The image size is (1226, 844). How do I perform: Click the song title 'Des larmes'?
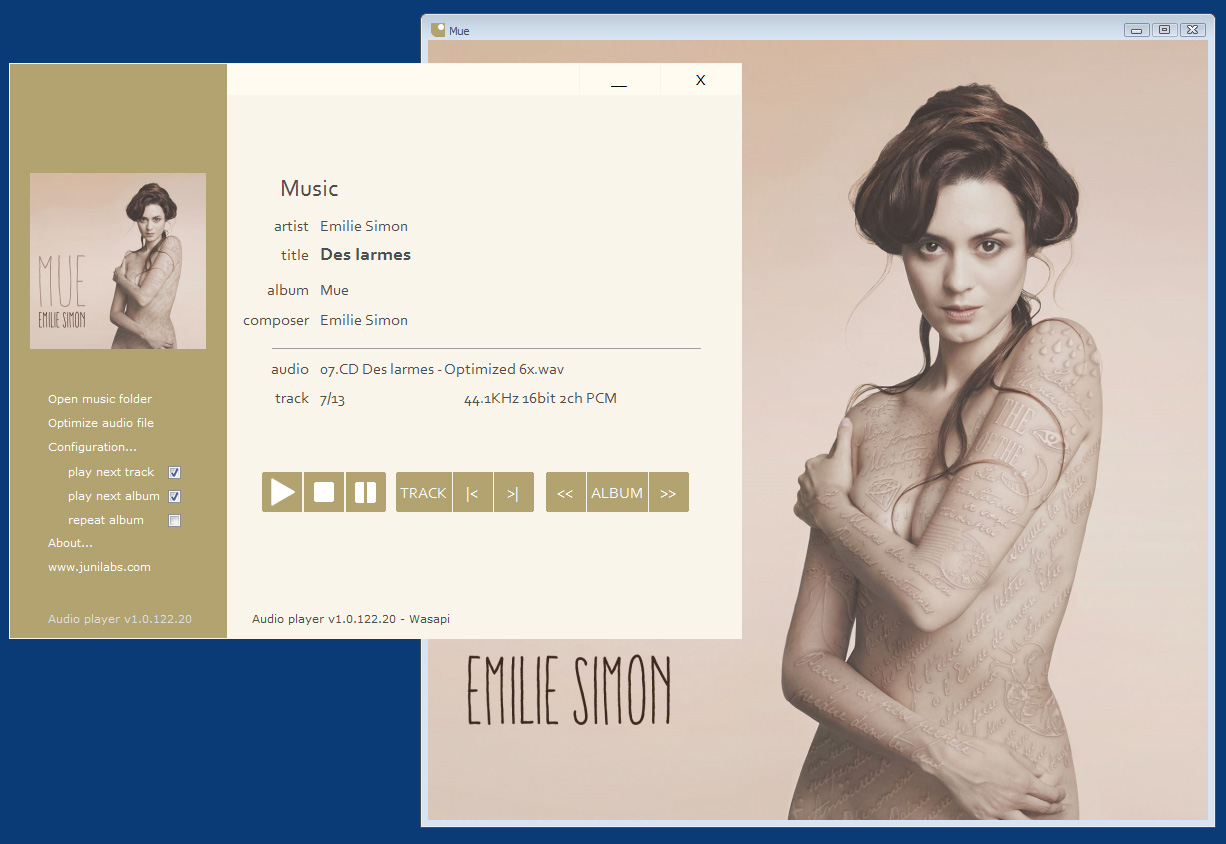(365, 255)
